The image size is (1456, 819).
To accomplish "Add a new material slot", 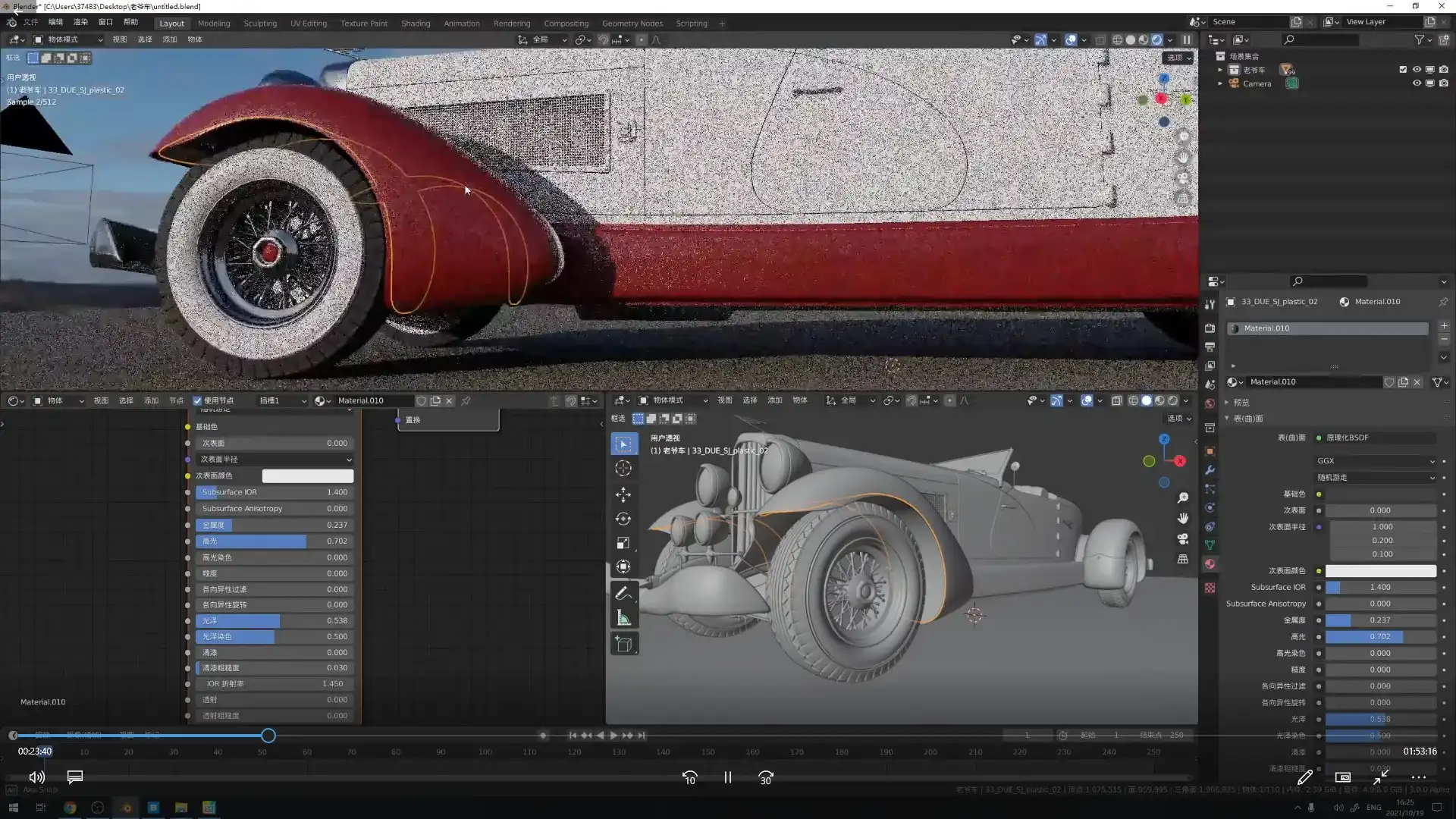I will pyautogui.click(x=1444, y=325).
